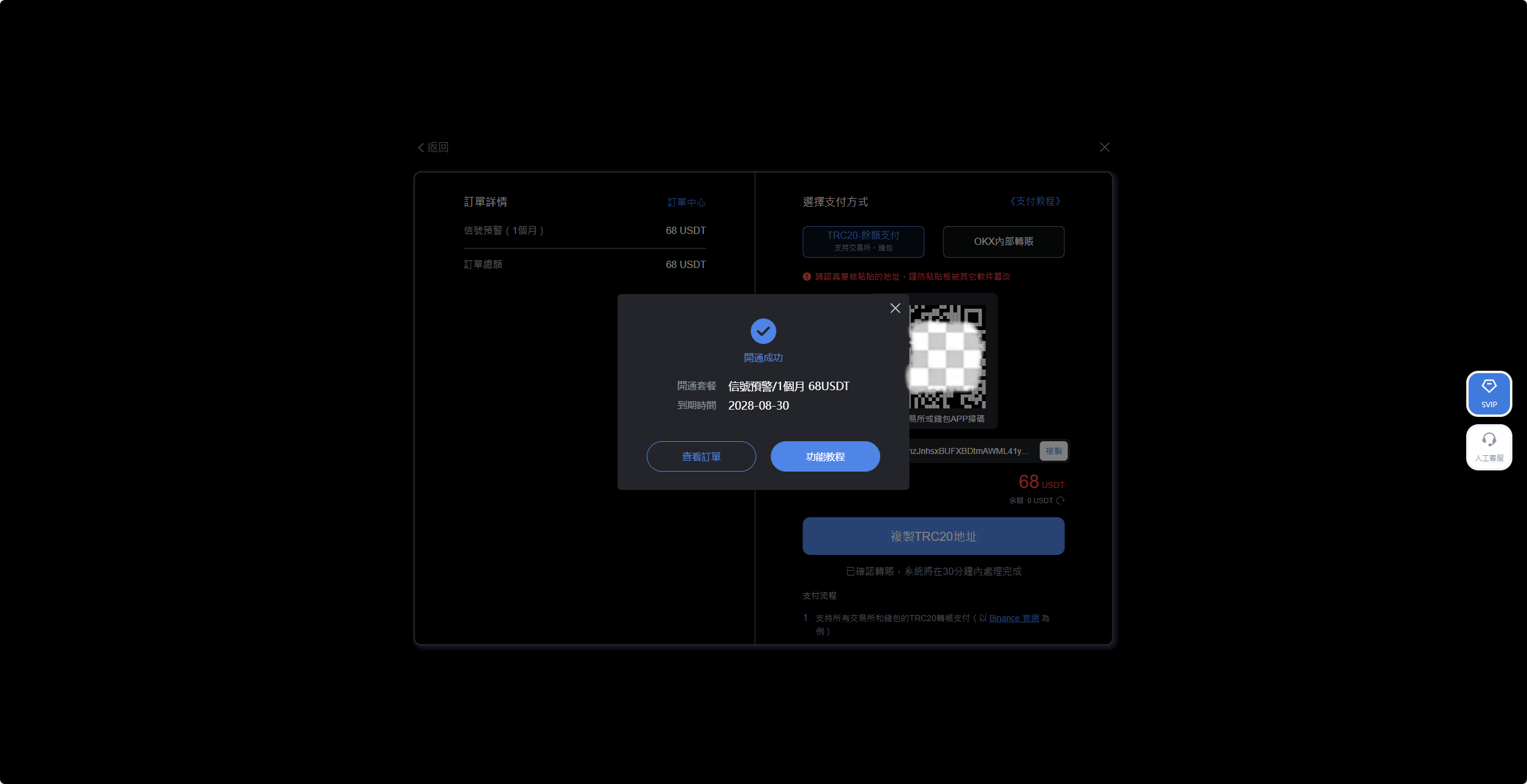This screenshot has height=784, width=1527.
Task: Click the 選擇支付方式 heading
Action: (x=835, y=202)
